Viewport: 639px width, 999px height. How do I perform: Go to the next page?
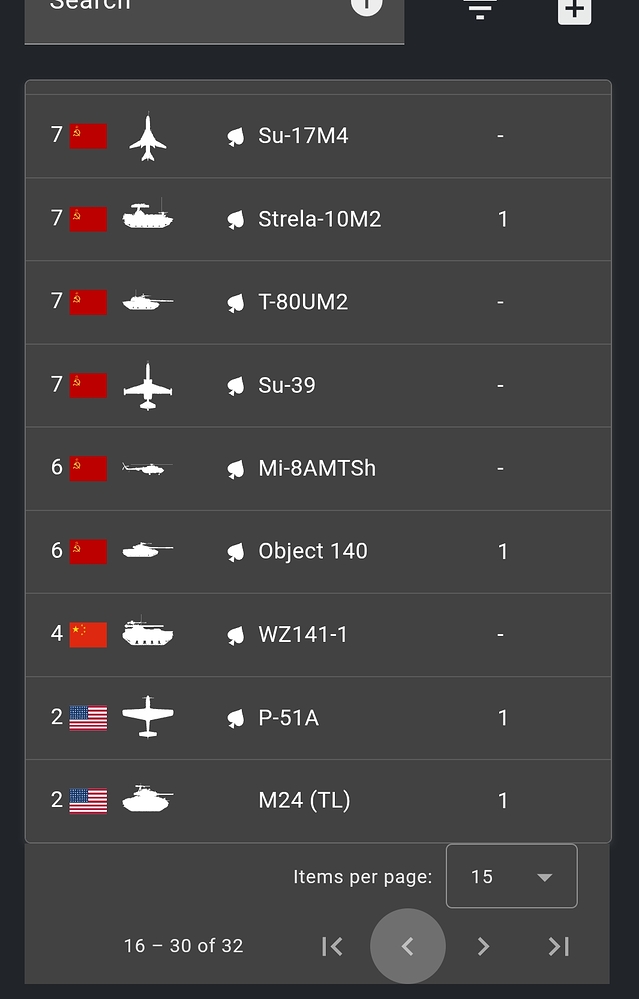coord(483,946)
